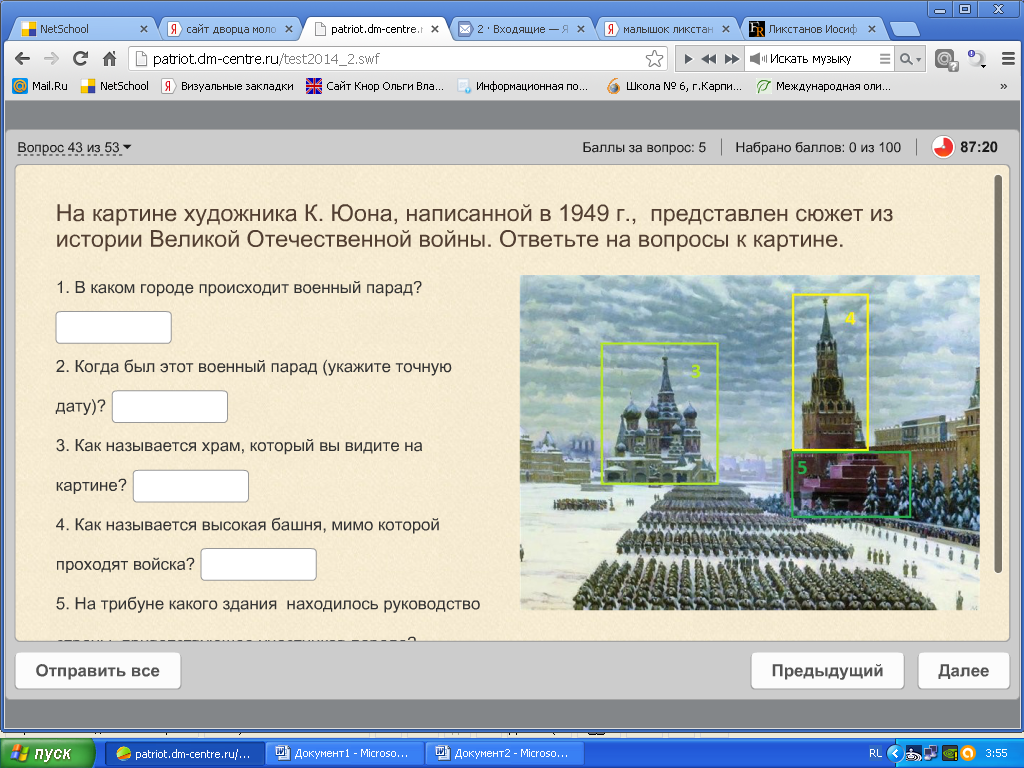The image size is (1024, 768).
Task: Open the Информационная по... bookmark
Action: (x=522, y=86)
